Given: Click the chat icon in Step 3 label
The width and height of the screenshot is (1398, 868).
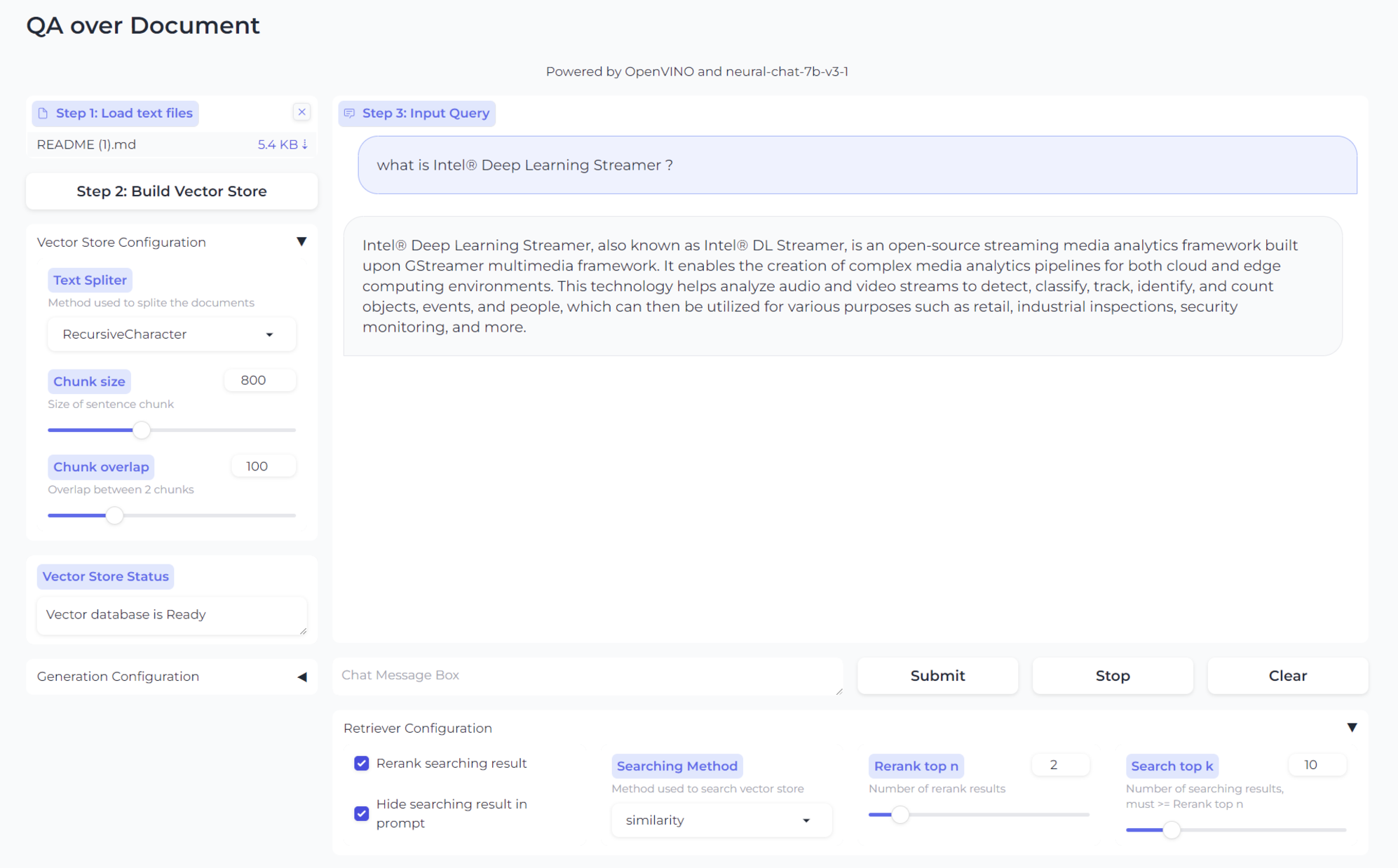Looking at the screenshot, I should point(349,114).
